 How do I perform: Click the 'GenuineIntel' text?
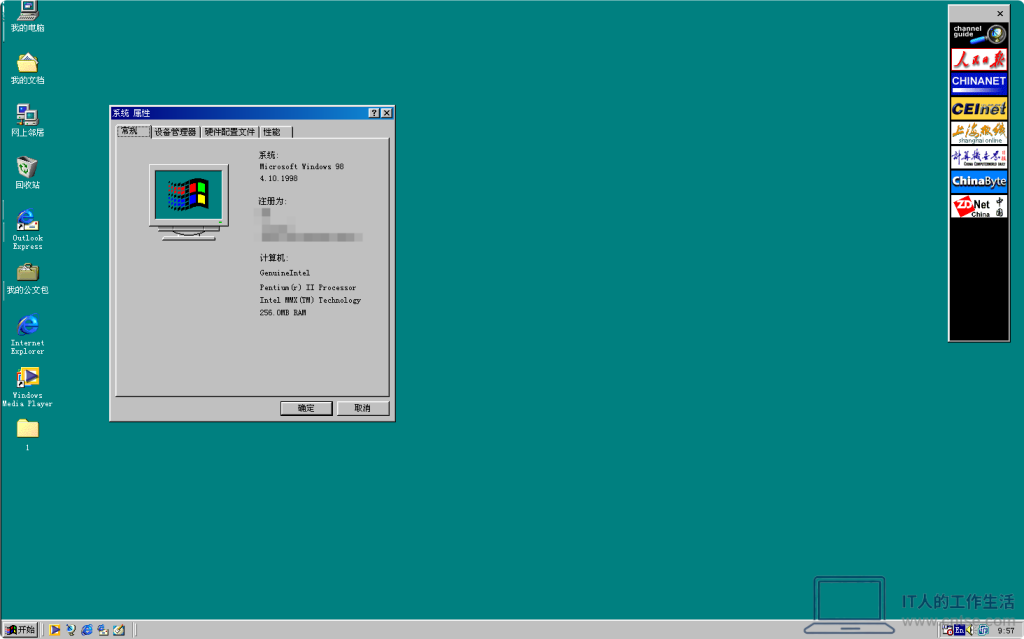tap(284, 273)
